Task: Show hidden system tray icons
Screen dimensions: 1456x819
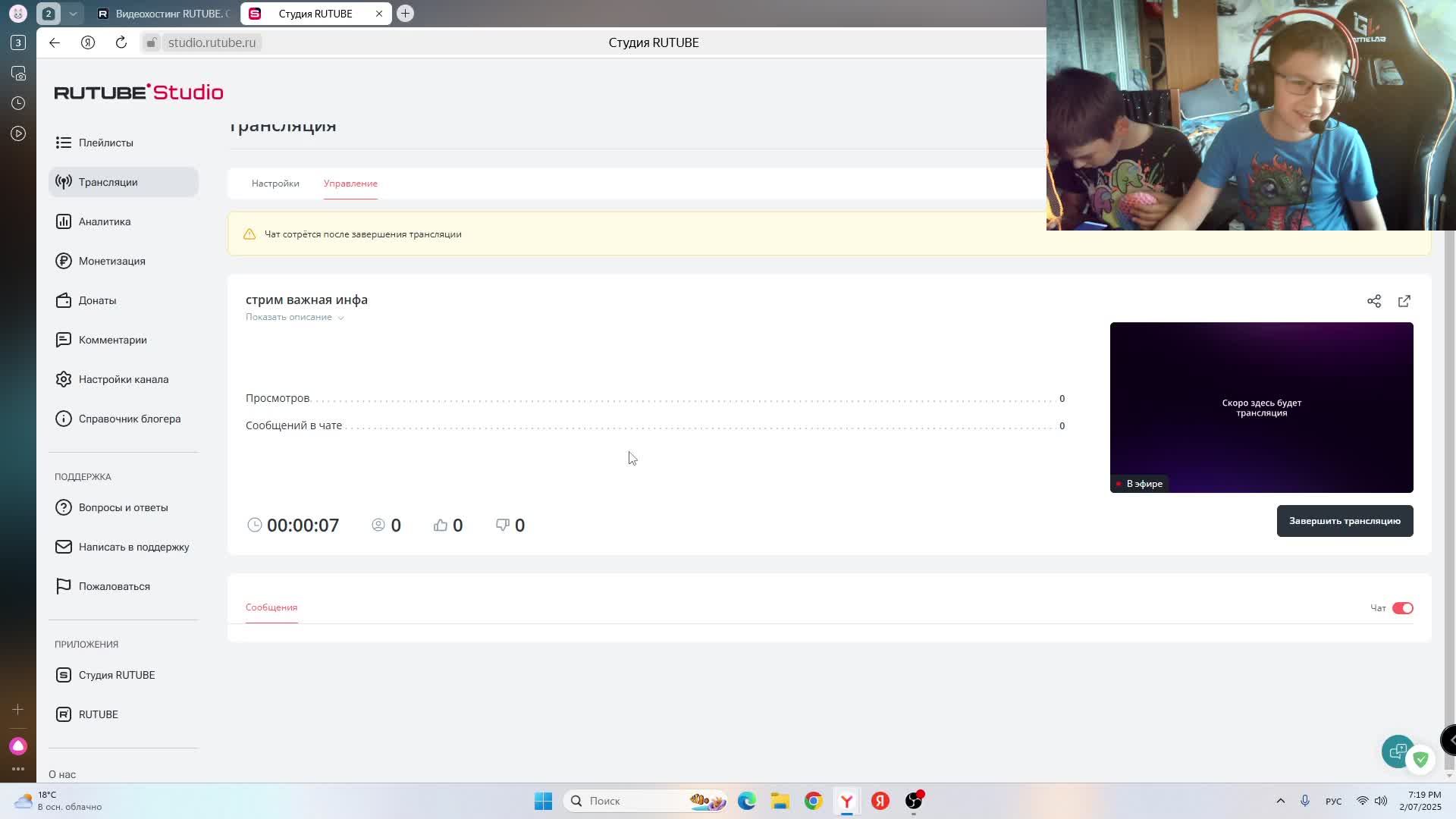Action: 1280,801
